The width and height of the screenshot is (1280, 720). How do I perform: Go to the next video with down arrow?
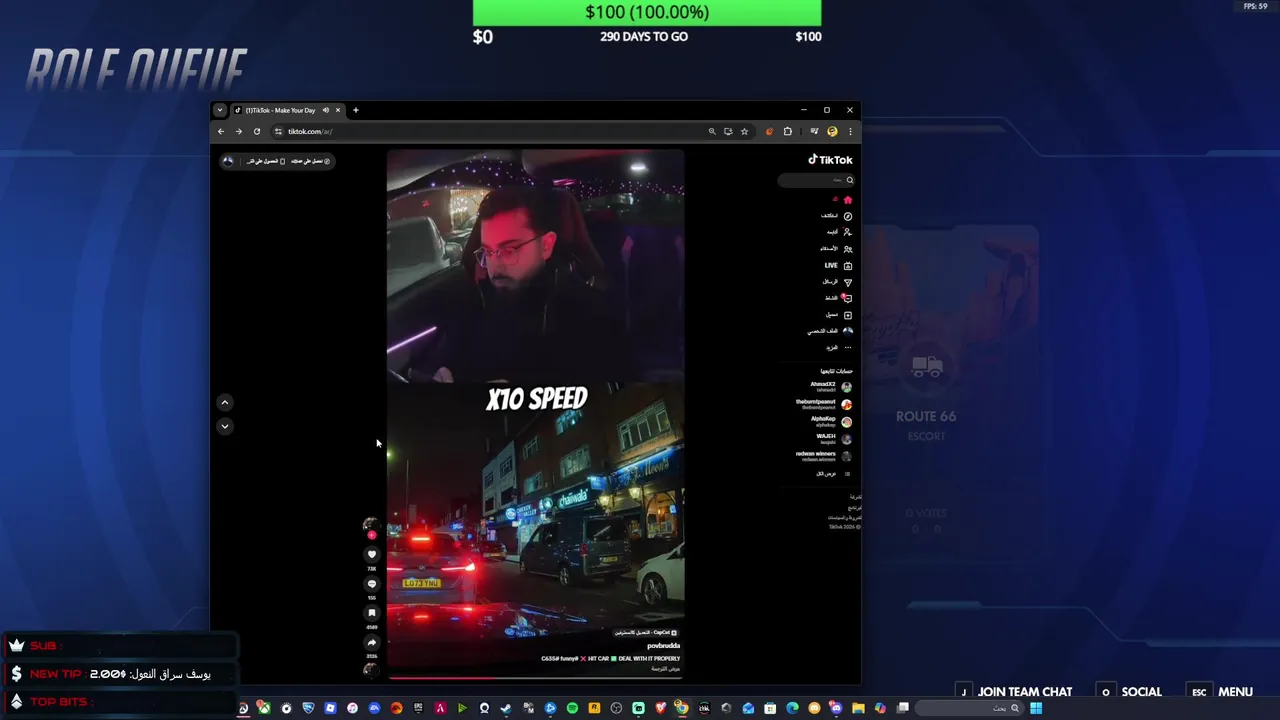tap(225, 426)
